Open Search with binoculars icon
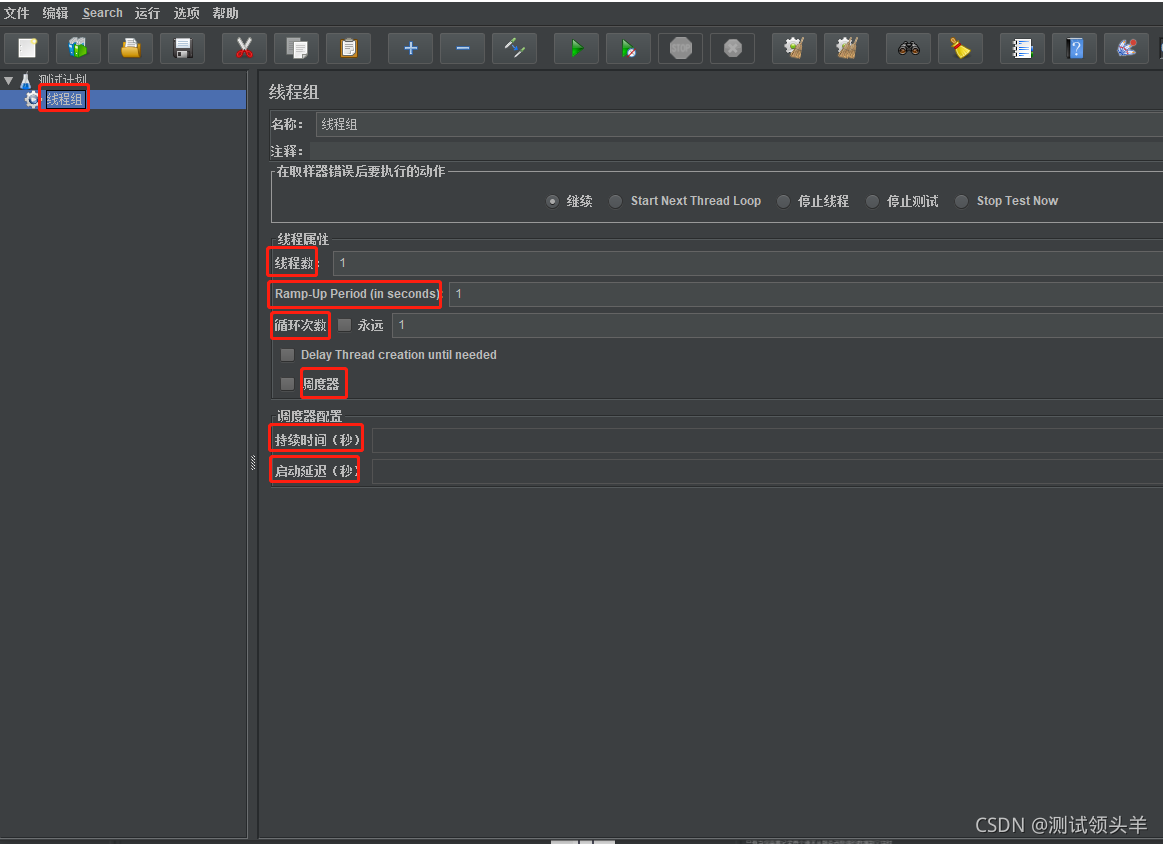The width and height of the screenshot is (1163, 844). pos(909,48)
